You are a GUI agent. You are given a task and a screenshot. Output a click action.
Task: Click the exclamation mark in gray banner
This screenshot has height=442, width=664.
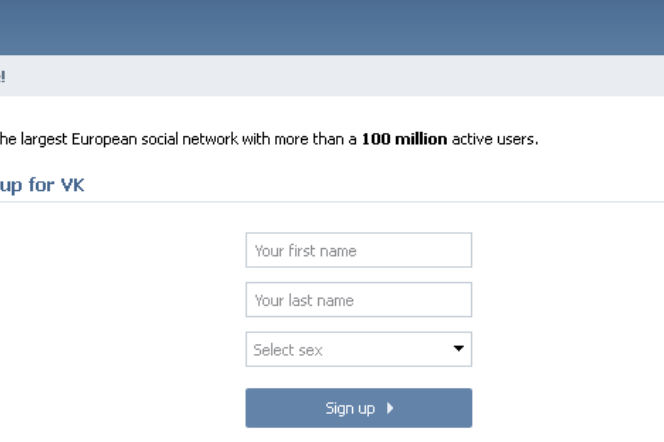[x=3, y=77]
